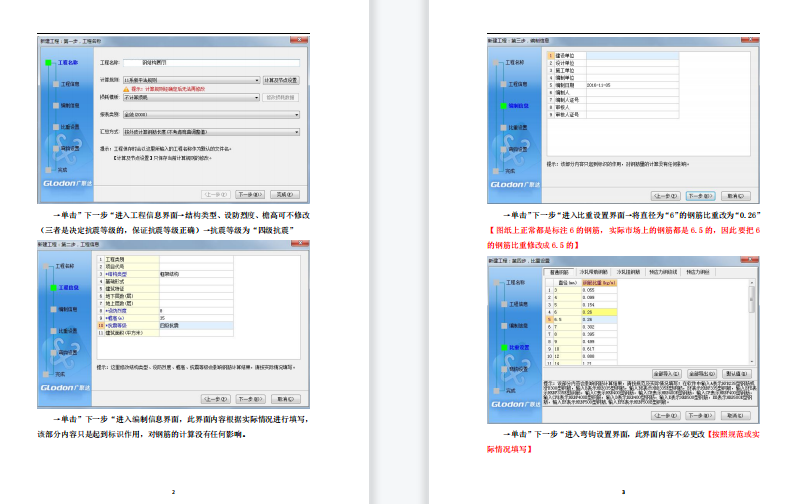
Task: Select compilation info step in step-one sidebar
Action: coord(70,105)
